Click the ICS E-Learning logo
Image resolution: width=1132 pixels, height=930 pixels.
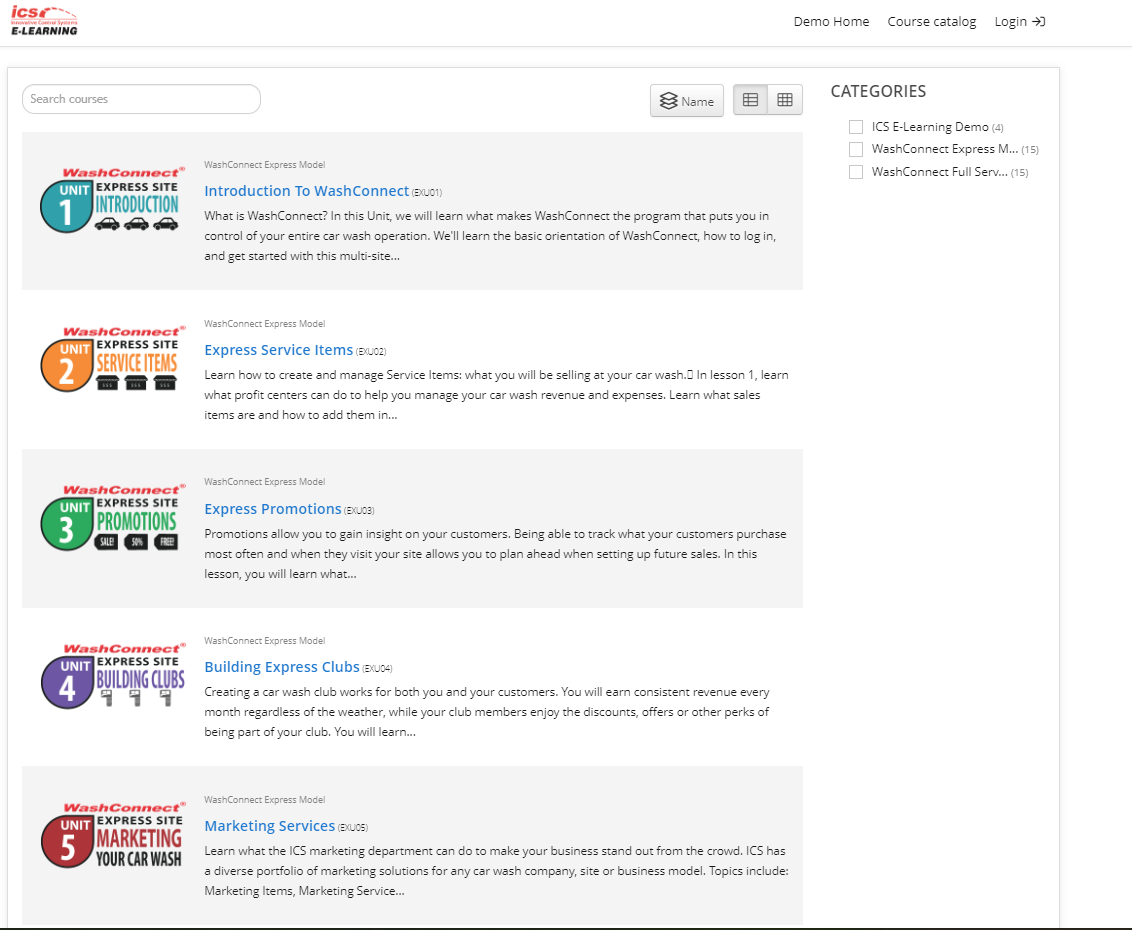(x=44, y=21)
